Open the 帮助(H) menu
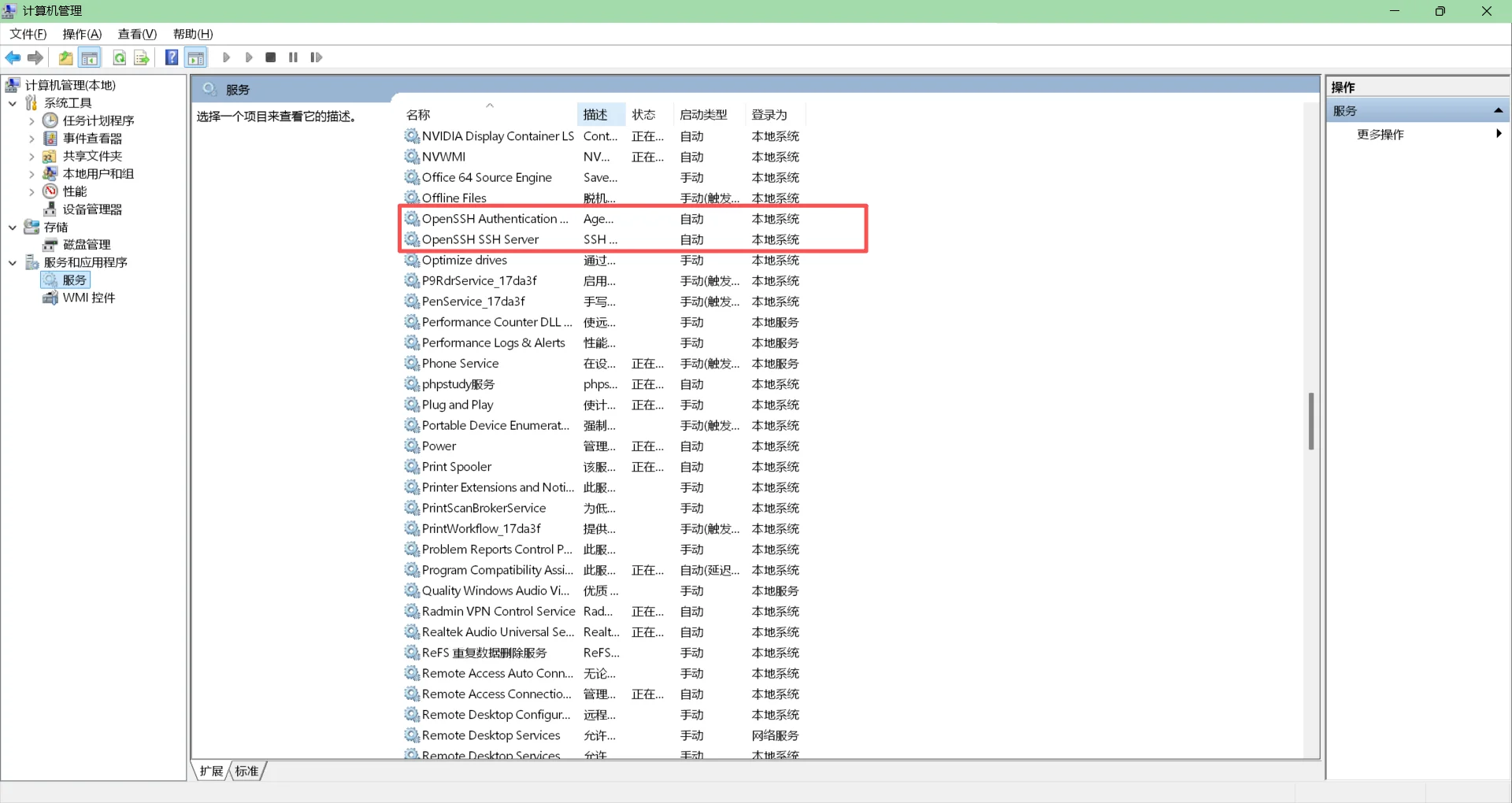Viewport: 1512px width, 803px height. pos(194,34)
